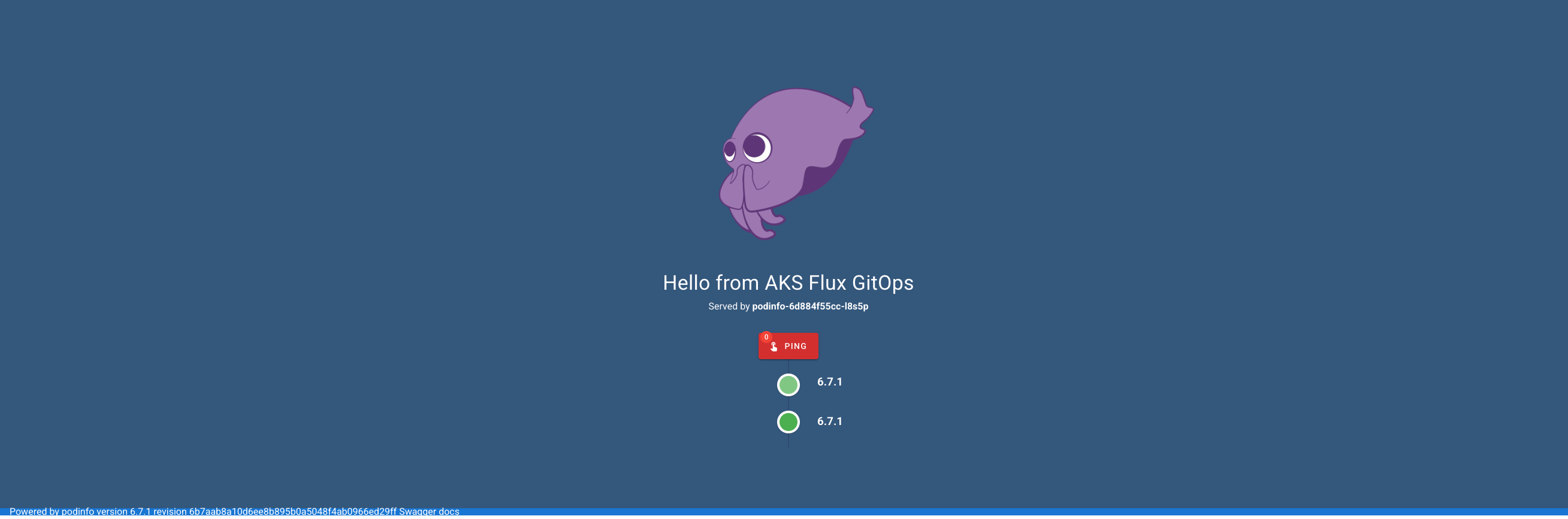Click the red PING button
Viewport: 1568px width, 519px height.
[788, 345]
